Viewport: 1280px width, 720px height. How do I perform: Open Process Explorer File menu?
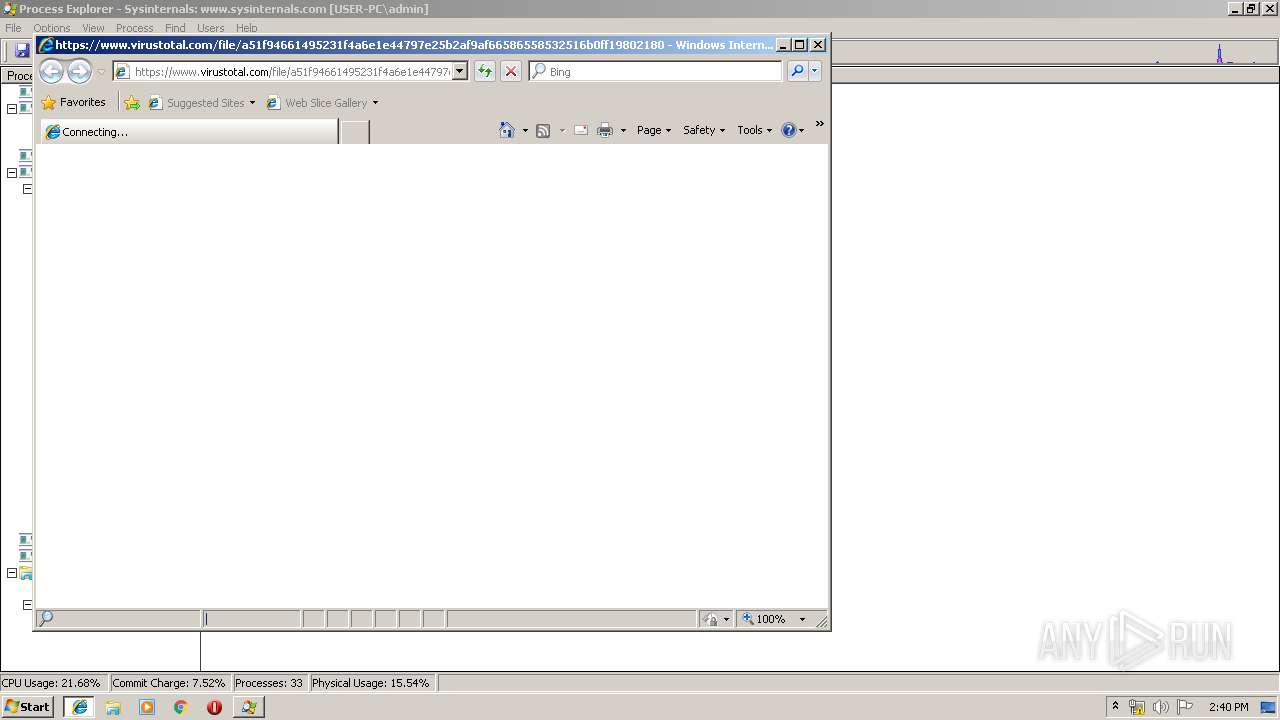click(x=13, y=28)
